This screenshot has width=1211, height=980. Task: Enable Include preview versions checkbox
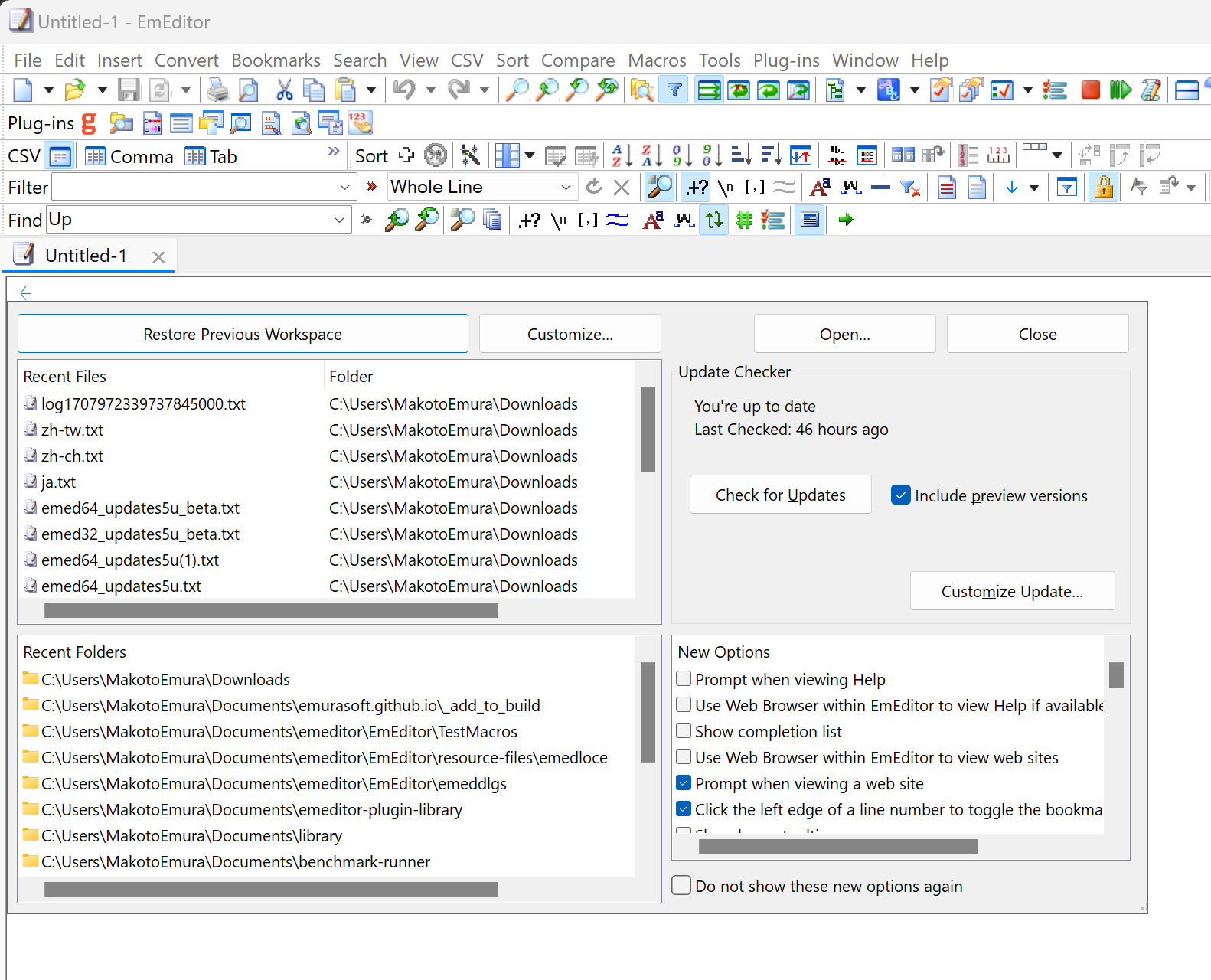point(901,495)
